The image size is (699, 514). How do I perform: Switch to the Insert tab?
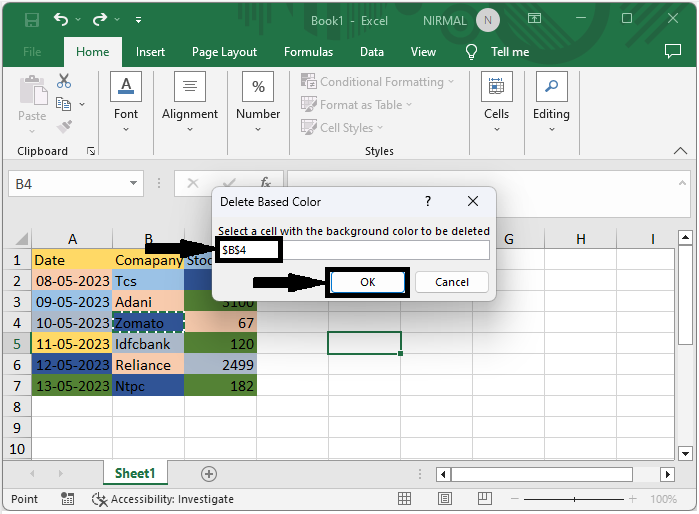(x=150, y=52)
